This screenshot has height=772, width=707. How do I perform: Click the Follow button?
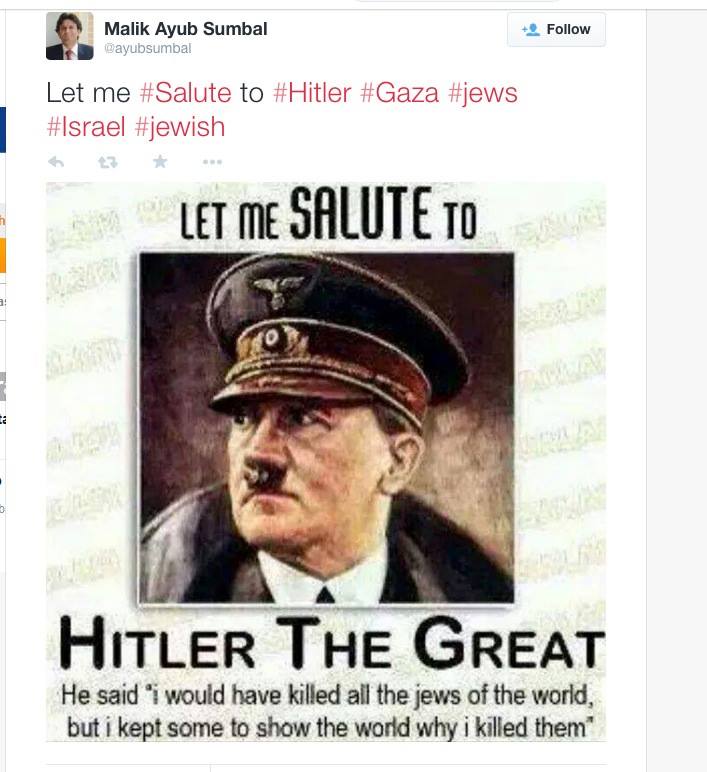tap(556, 30)
